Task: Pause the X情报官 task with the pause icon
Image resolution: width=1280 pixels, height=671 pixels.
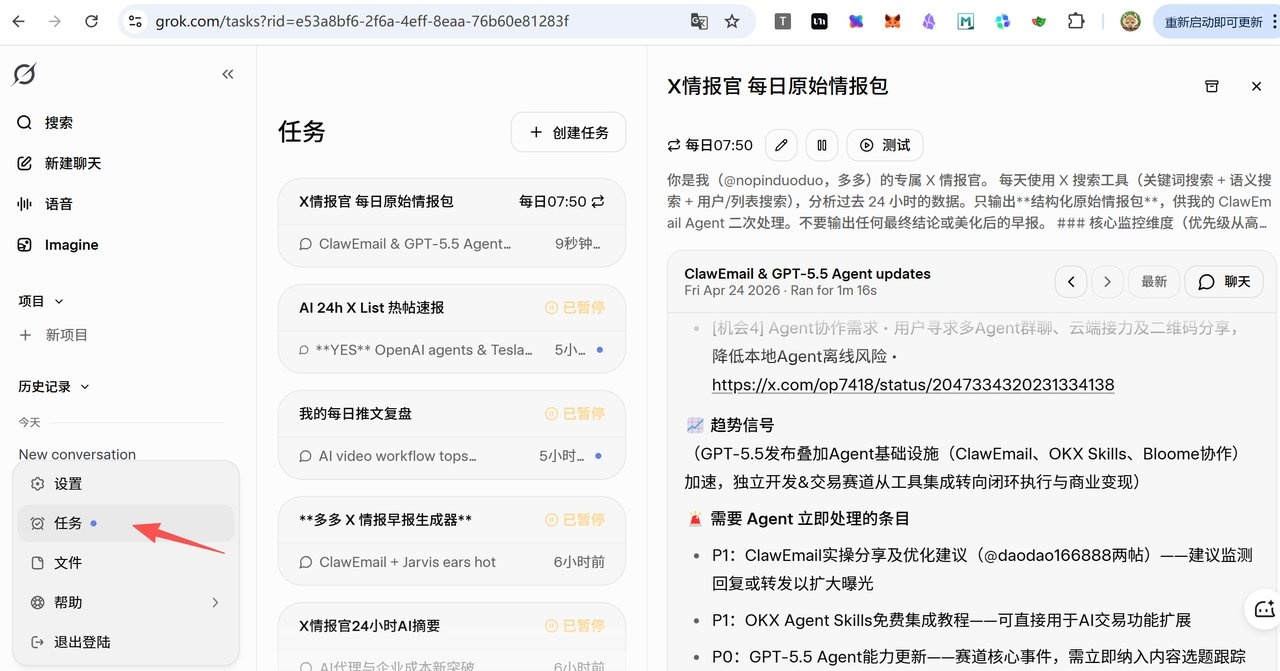Action: pos(821,145)
